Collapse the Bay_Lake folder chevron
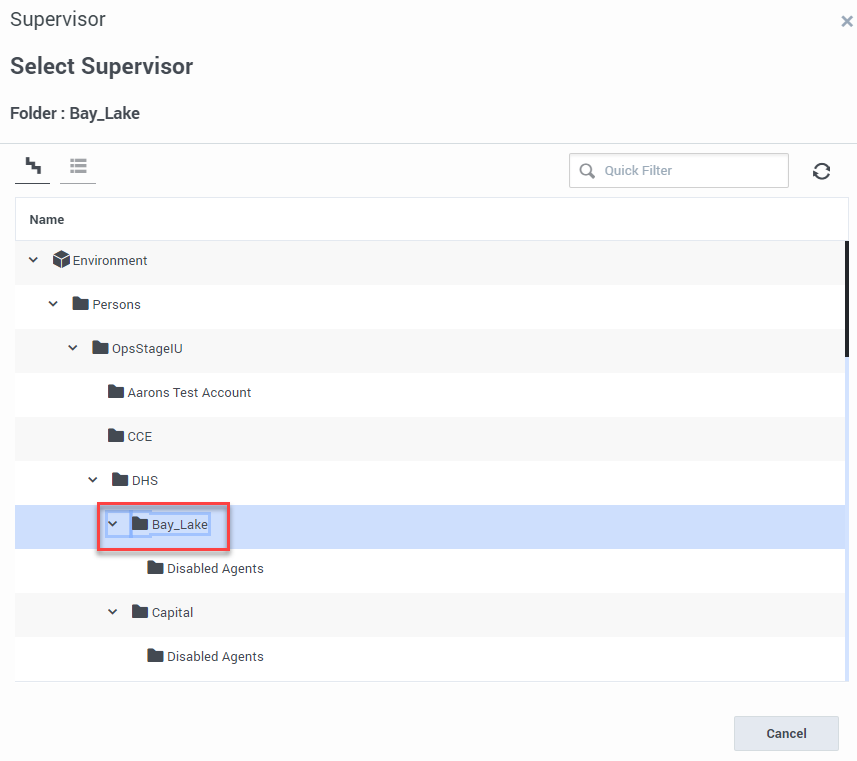 tap(113, 524)
